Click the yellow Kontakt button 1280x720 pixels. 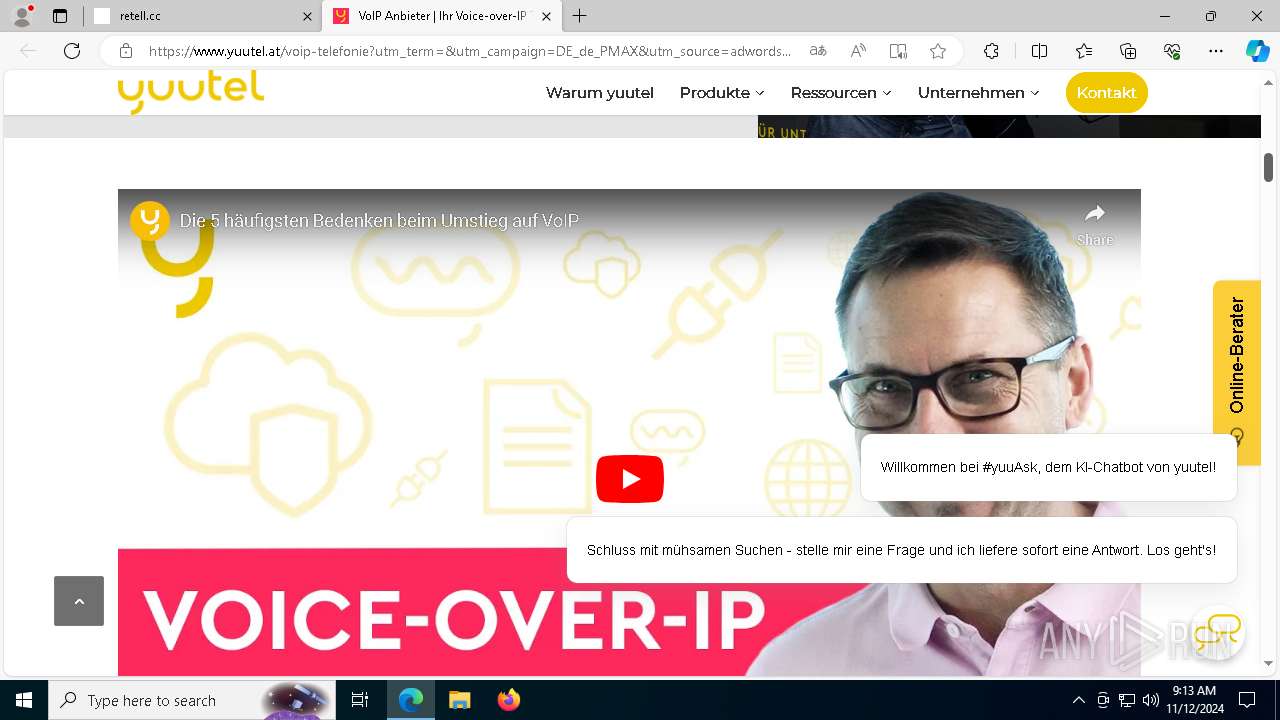tap(1107, 93)
